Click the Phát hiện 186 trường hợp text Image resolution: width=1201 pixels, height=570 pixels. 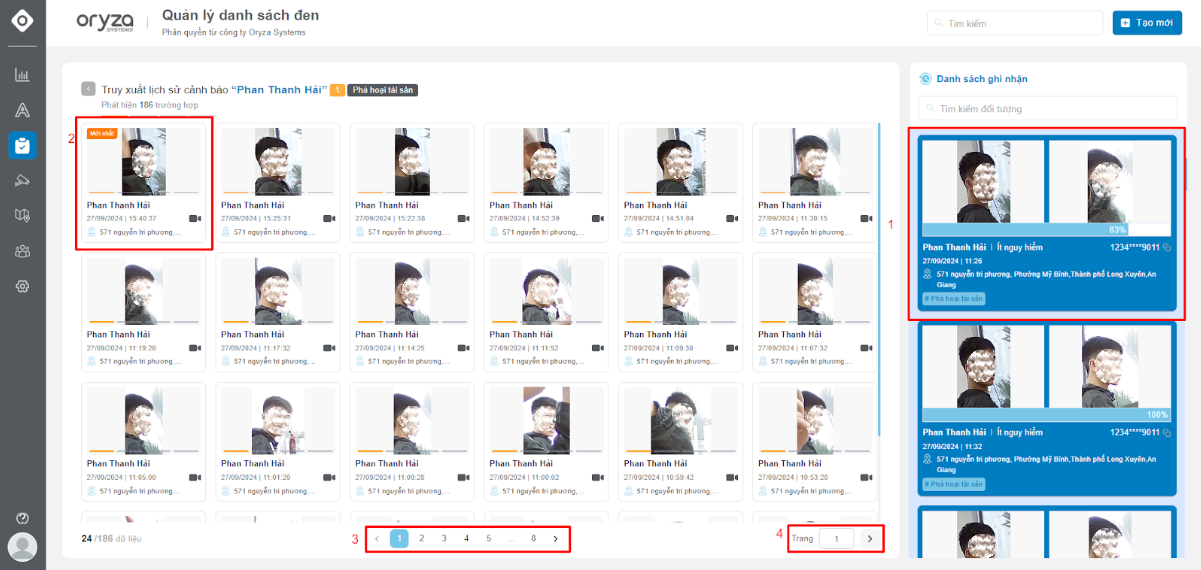(x=149, y=104)
